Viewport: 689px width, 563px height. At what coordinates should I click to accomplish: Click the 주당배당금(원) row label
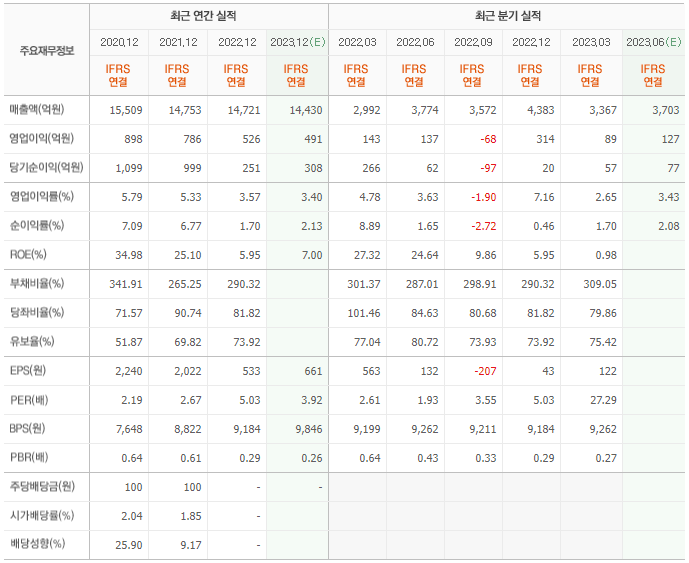(x=42, y=487)
